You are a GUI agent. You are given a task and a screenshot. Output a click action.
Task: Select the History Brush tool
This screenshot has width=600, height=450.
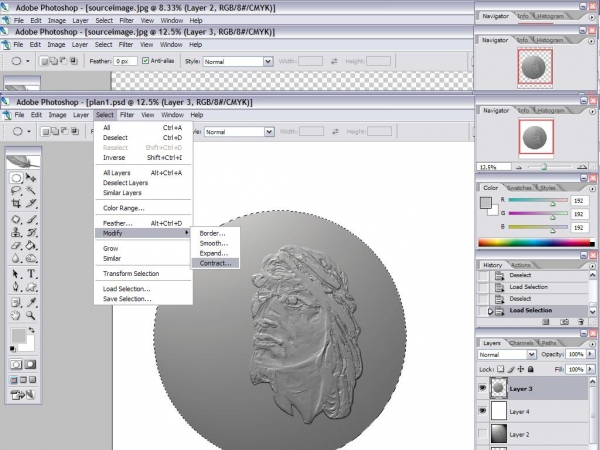(31, 232)
